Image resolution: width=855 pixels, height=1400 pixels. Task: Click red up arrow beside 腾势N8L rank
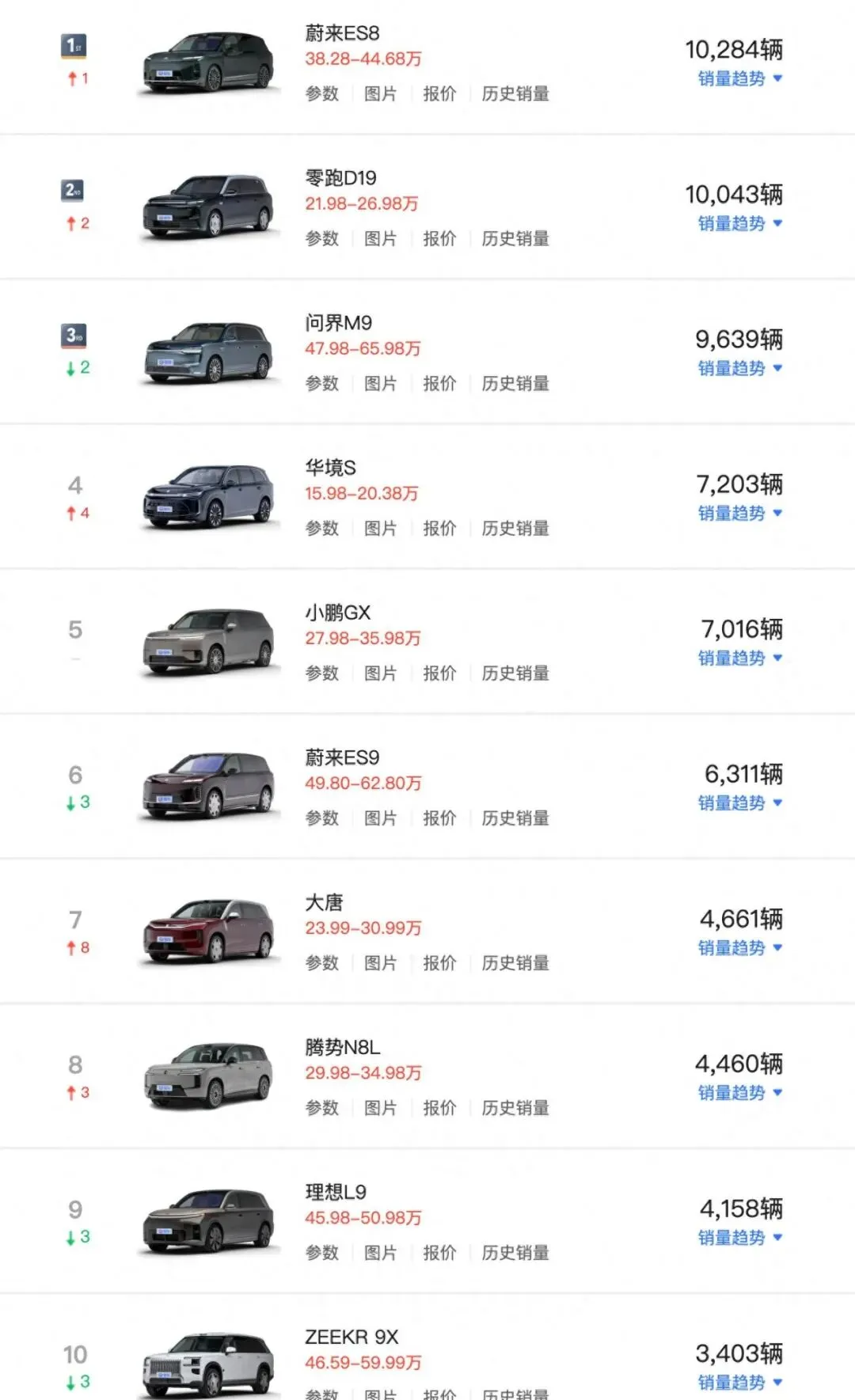71,1093
